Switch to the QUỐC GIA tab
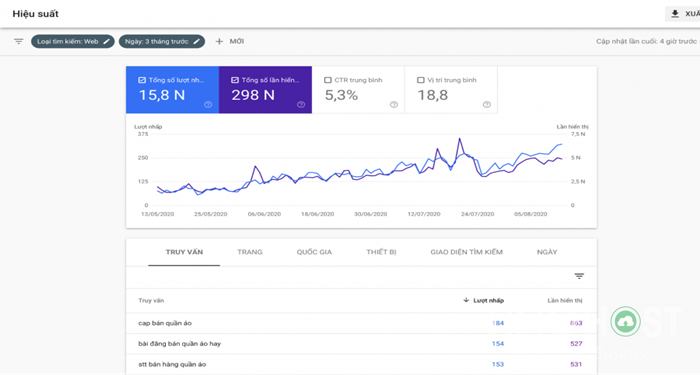This screenshot has width=700, height=375. coord(314,252)
